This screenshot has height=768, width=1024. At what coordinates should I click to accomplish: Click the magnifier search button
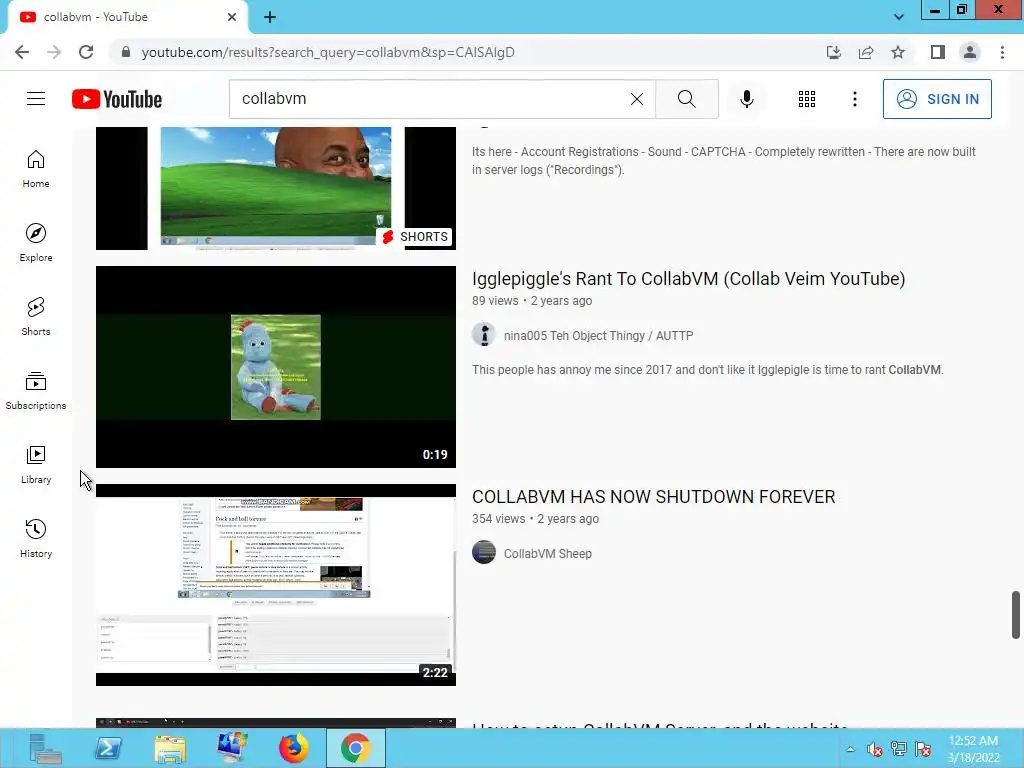tap(686, 99)
